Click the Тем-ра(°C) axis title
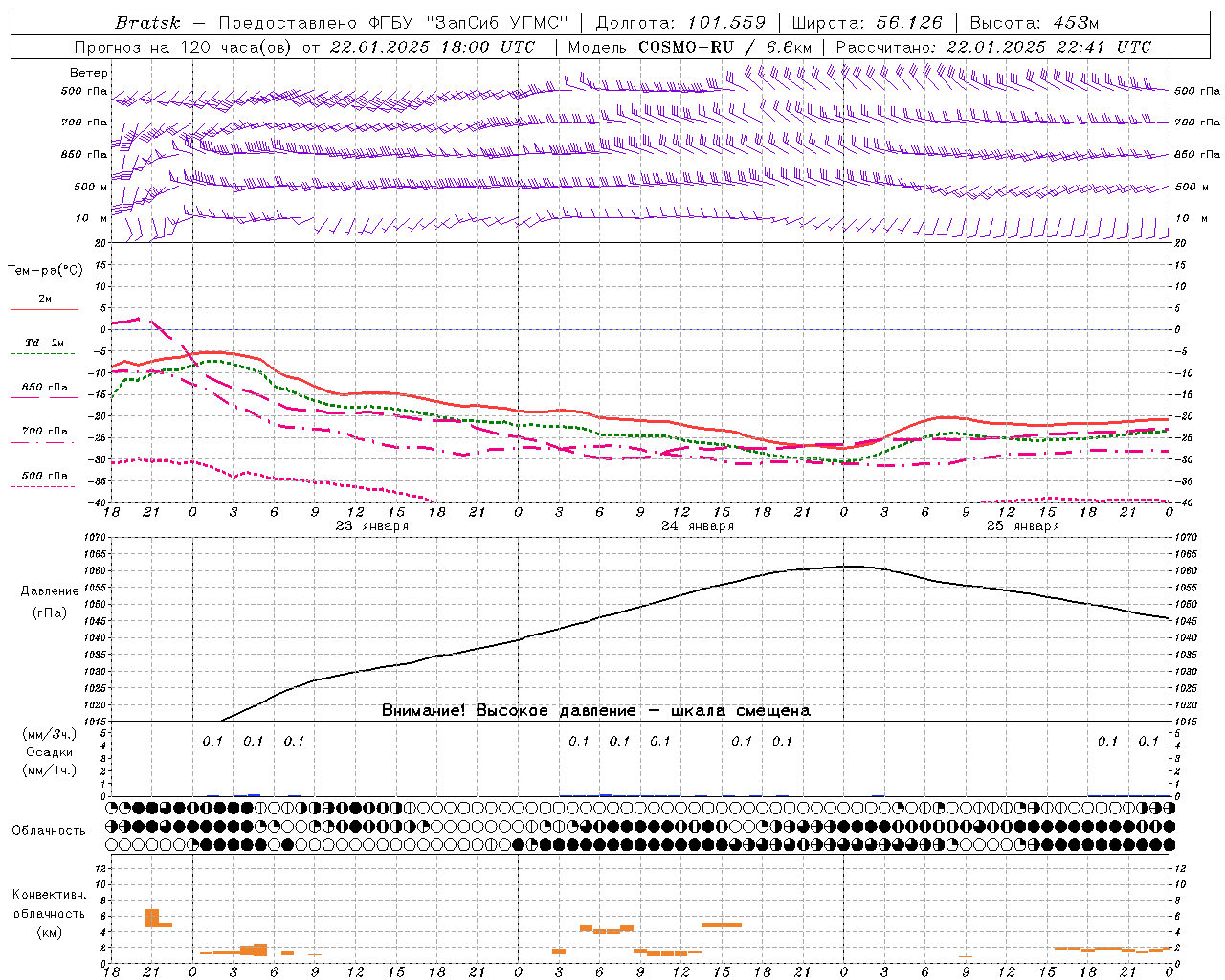Screen dimensions: 1225x980 click(x=45, y=271)
